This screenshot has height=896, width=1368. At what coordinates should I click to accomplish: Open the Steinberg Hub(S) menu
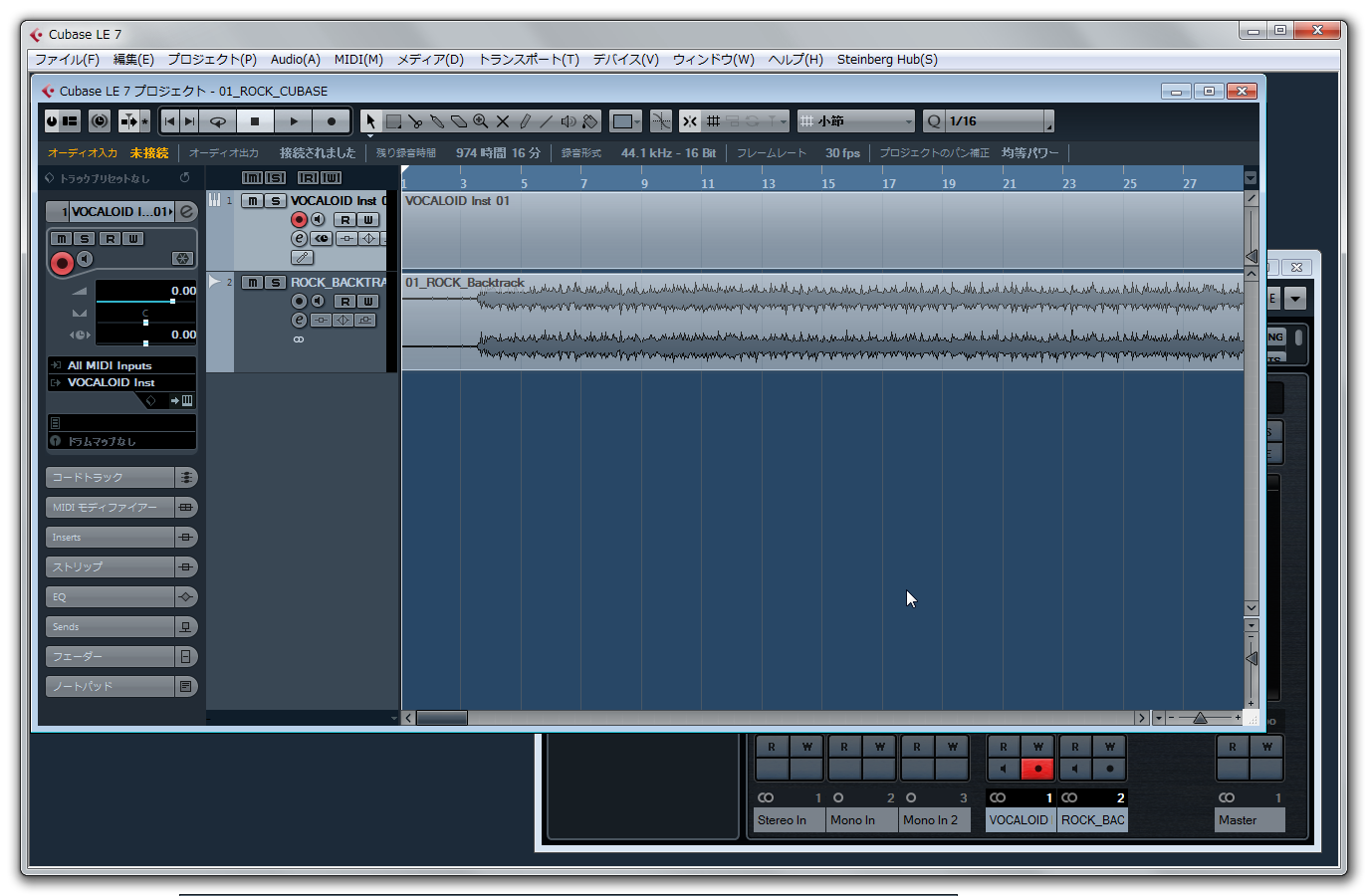coord(887,60)
